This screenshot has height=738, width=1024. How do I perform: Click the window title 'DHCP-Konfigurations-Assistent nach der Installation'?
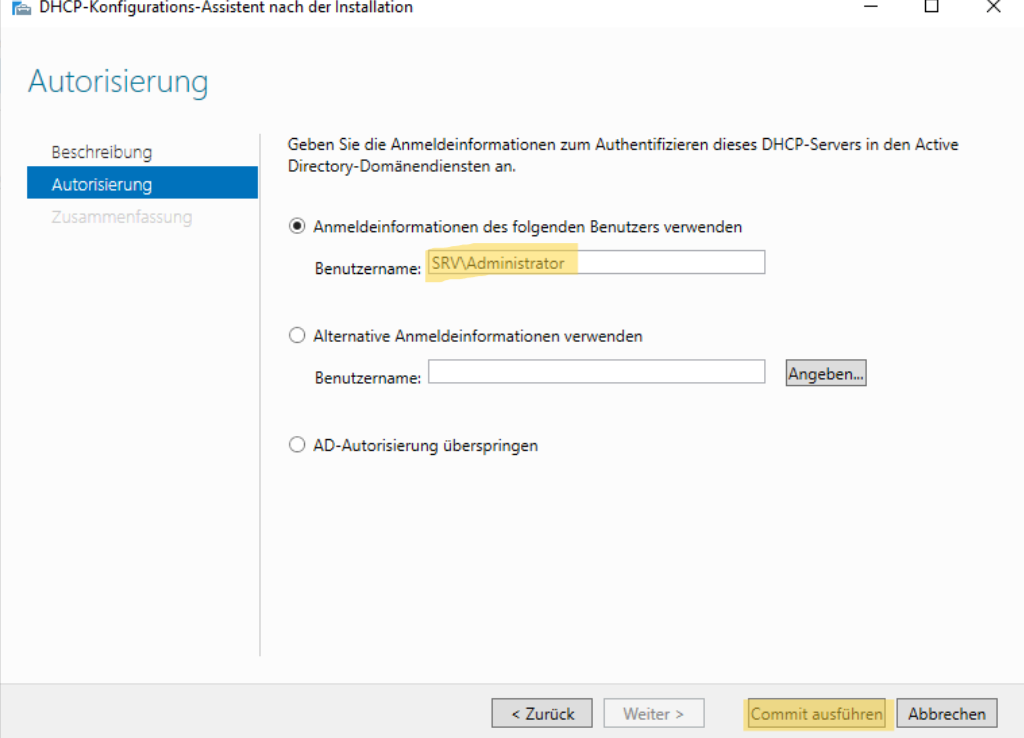coord(225,8)
